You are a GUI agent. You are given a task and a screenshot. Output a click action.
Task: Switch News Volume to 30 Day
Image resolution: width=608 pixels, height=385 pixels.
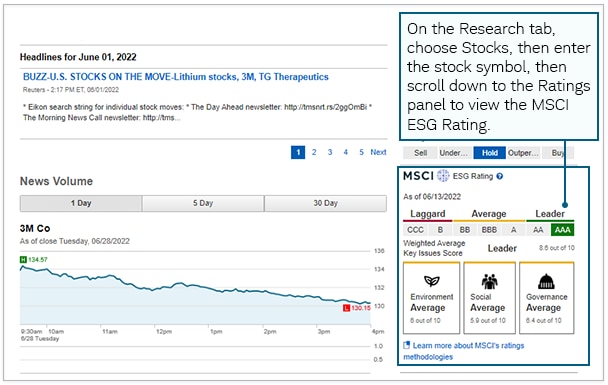(x=325, y=204)
